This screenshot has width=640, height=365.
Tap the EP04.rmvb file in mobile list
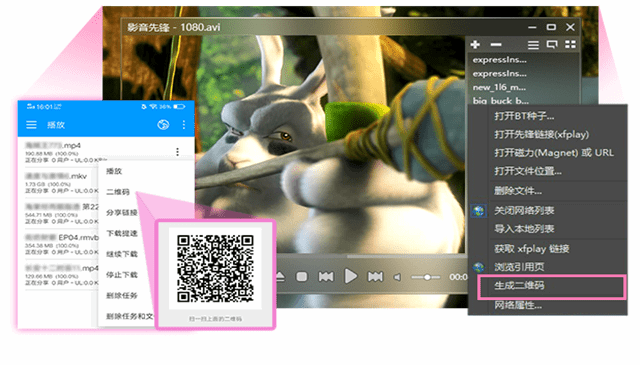pos(62,244)
